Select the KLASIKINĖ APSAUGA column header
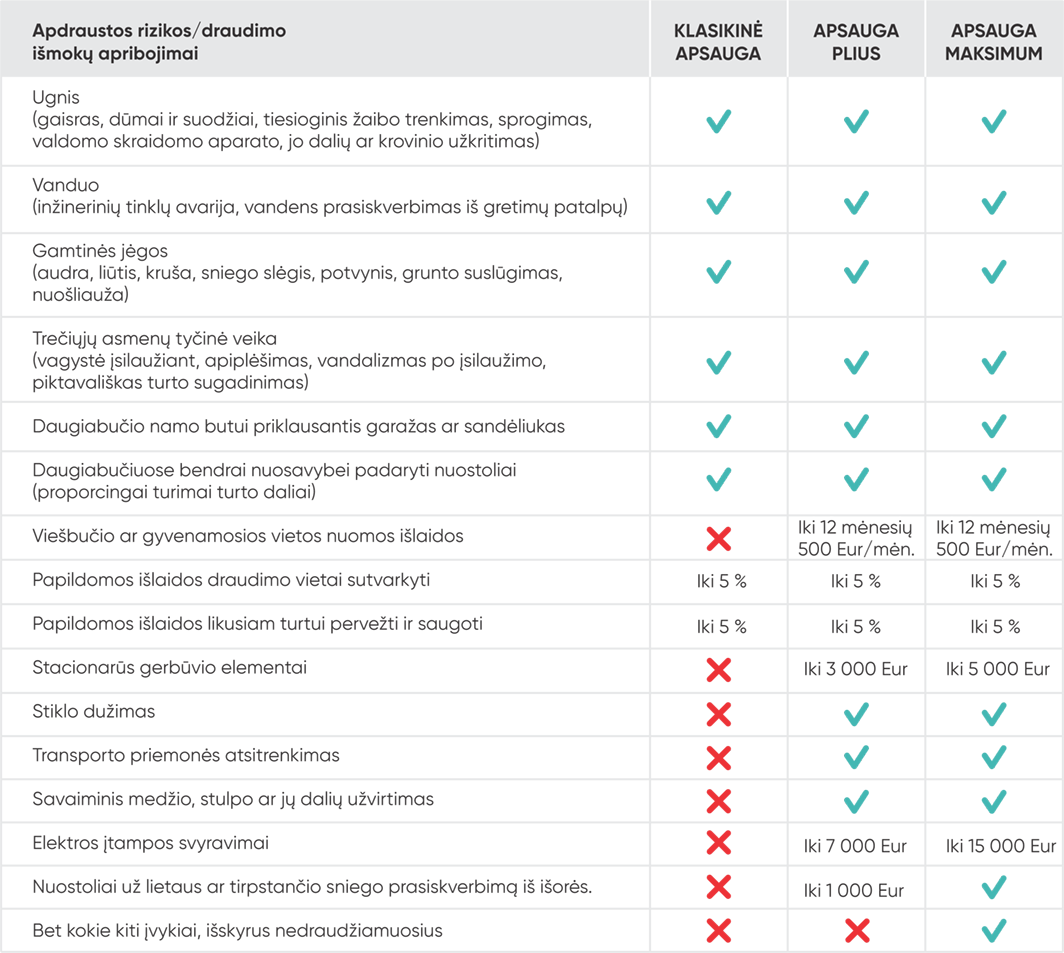This screenshot has height=953, width=1064. click(718, 42)
